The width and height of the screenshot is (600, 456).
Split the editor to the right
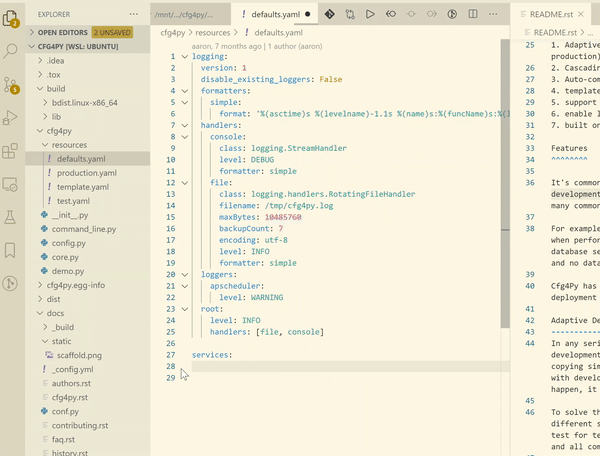click(473, 14)
